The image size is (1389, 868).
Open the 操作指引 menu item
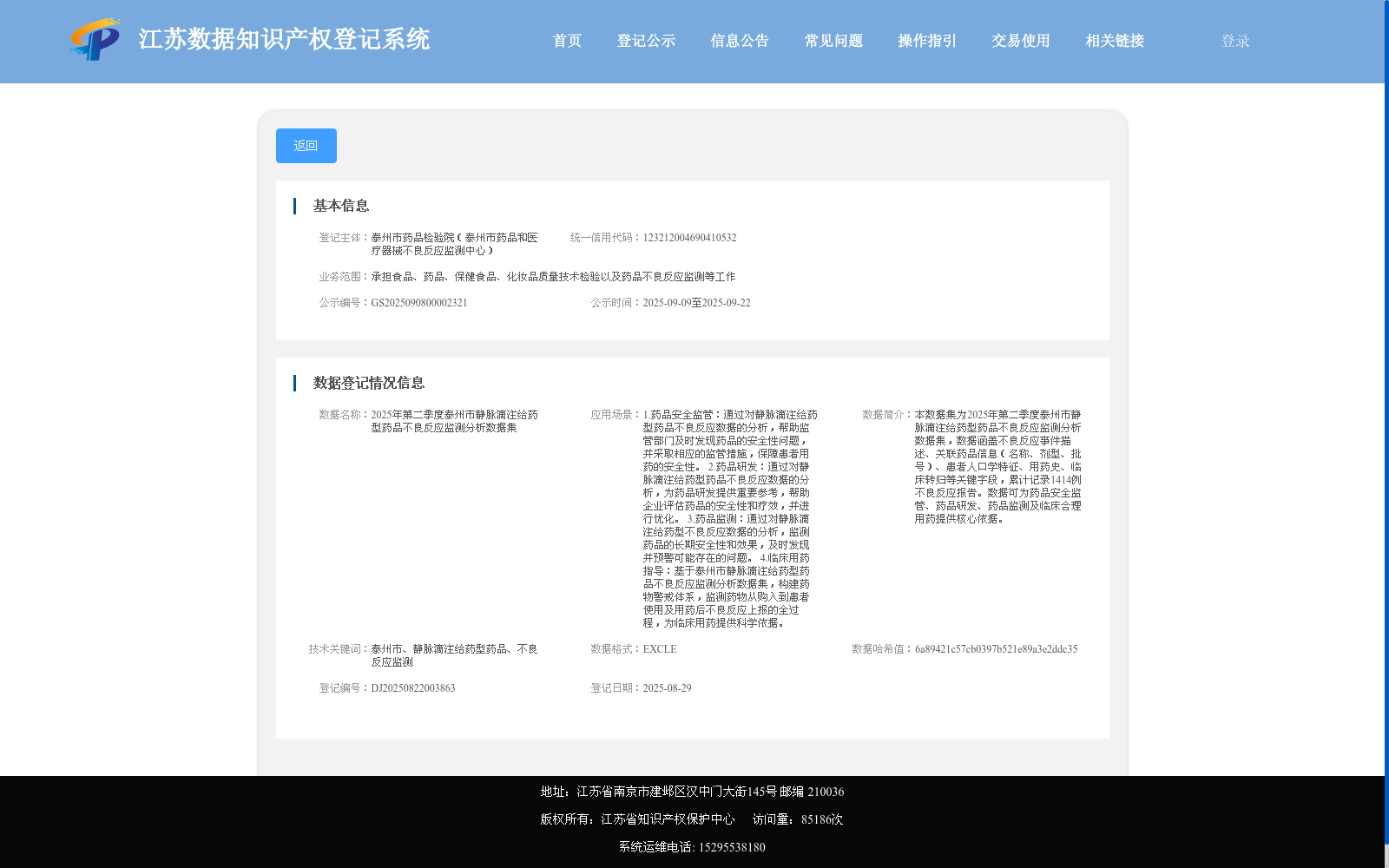pos(927,41)
